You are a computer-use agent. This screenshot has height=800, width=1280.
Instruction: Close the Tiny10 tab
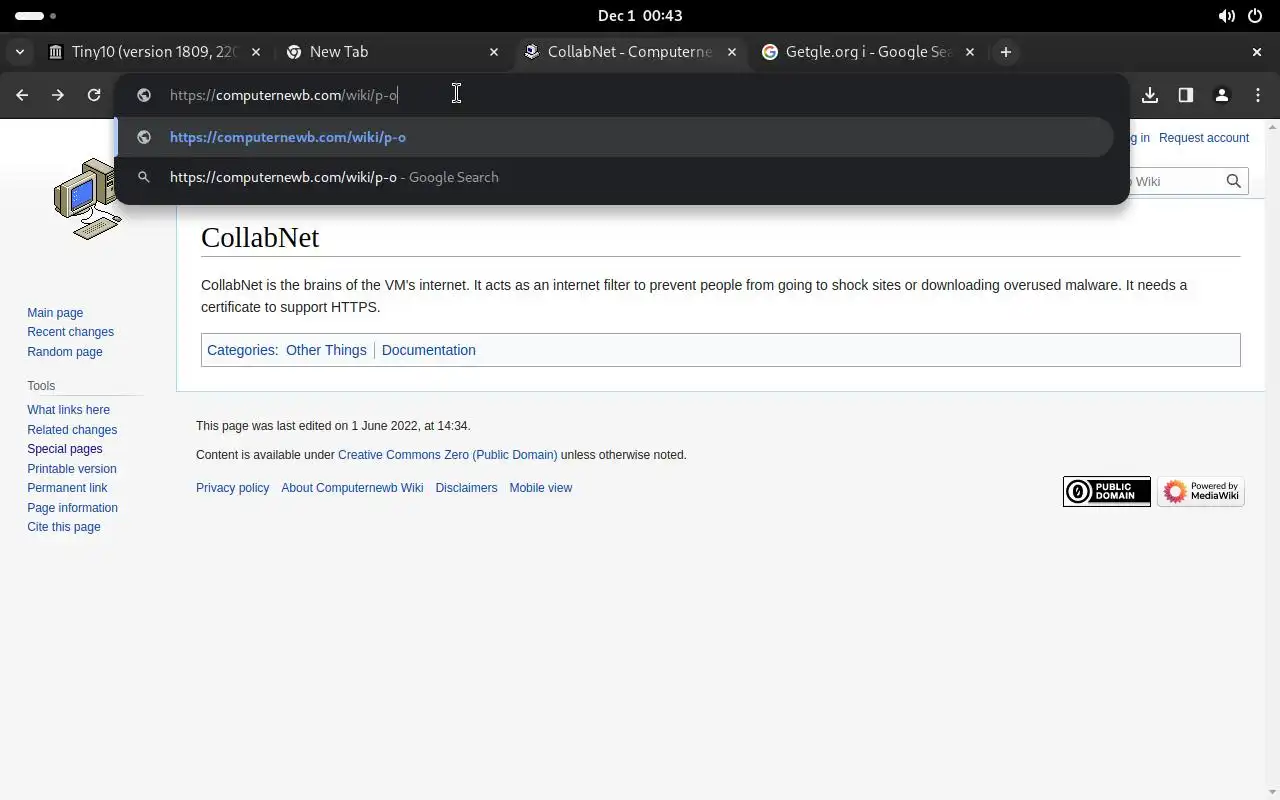[x=257, y=52]
